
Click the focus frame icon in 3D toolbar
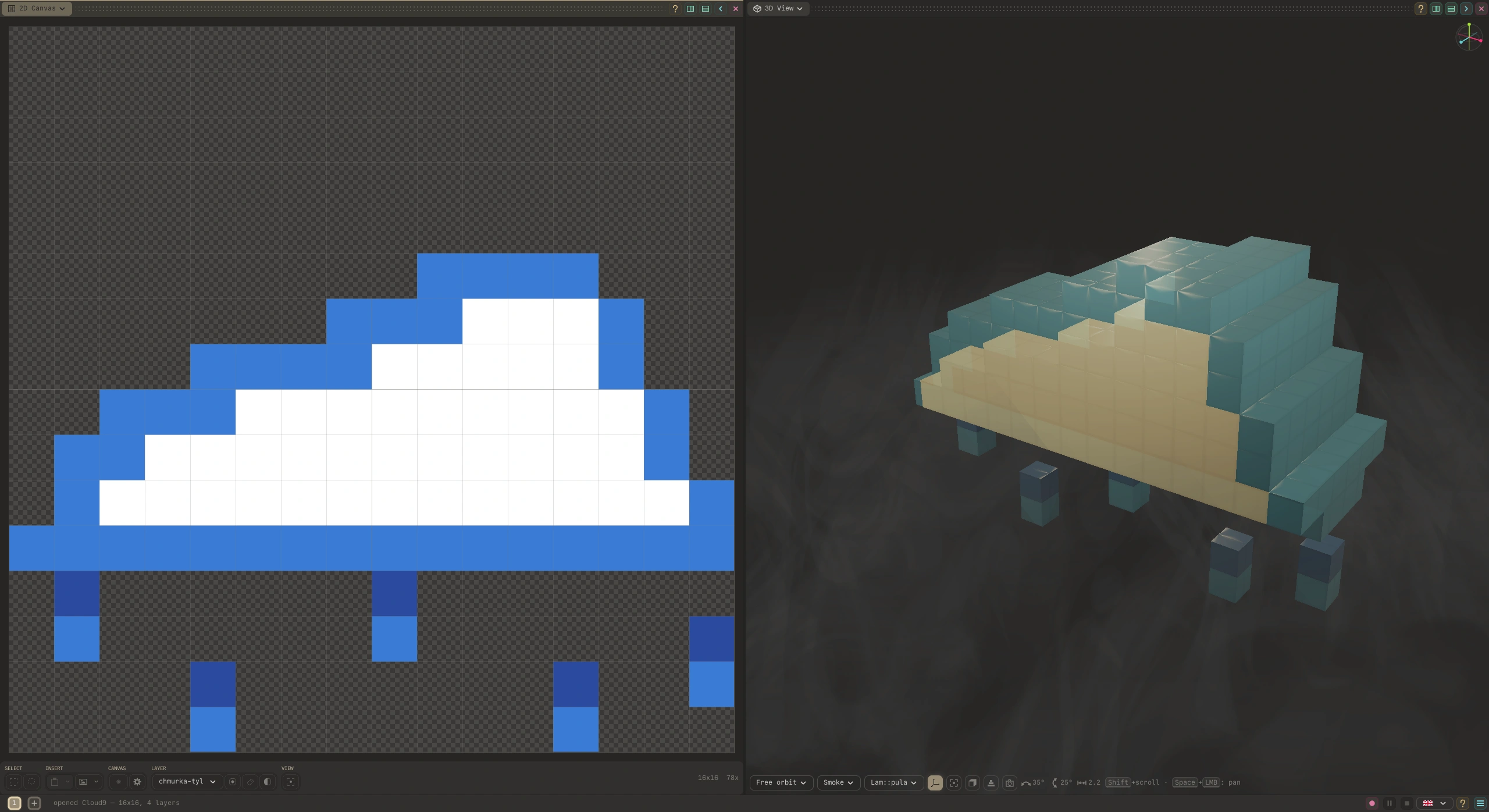click(954, 783)
